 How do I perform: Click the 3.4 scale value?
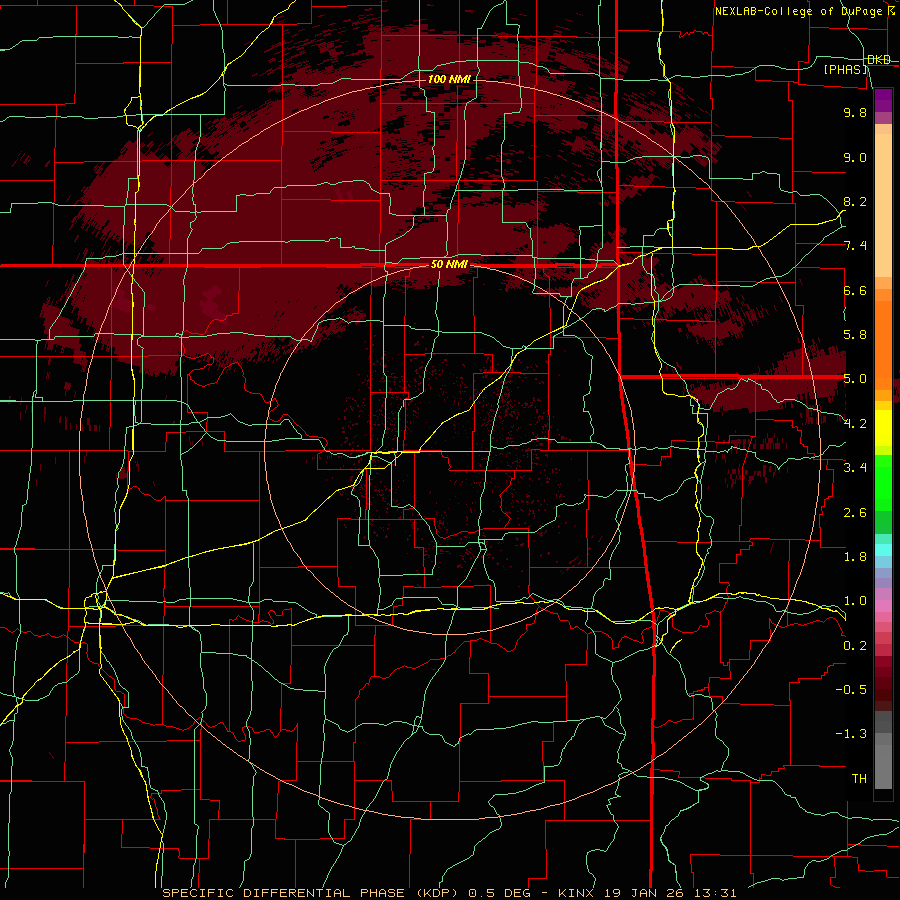[x=855, y=468]
